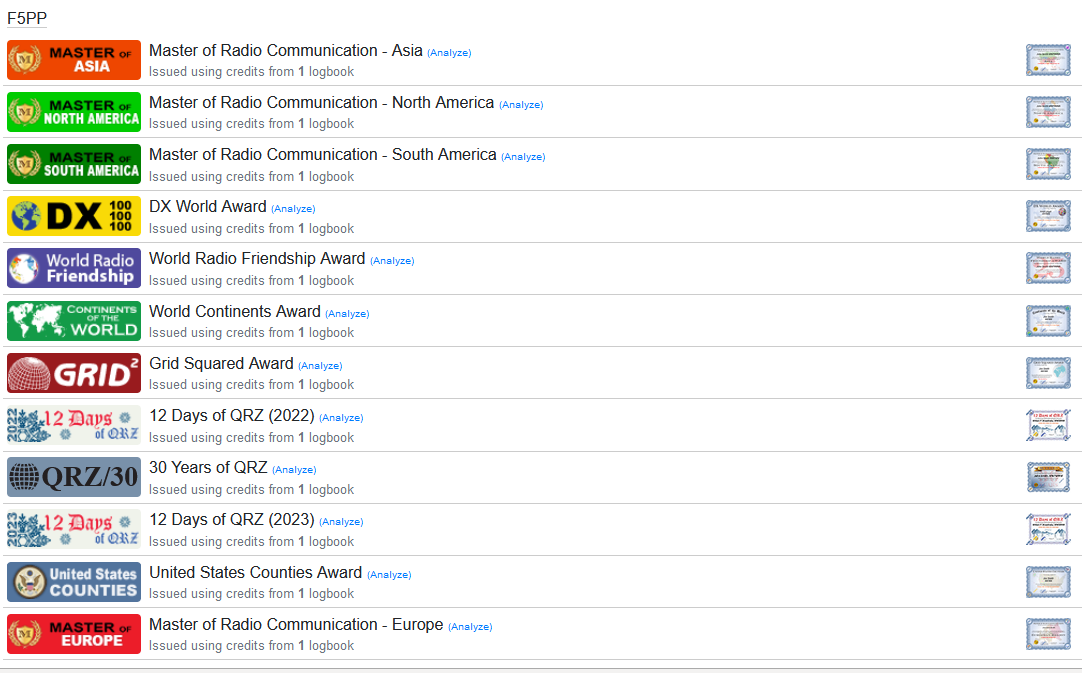Analyze the Master of Radio Communication Asia award
1082x673 pixels.
point(449,53)
